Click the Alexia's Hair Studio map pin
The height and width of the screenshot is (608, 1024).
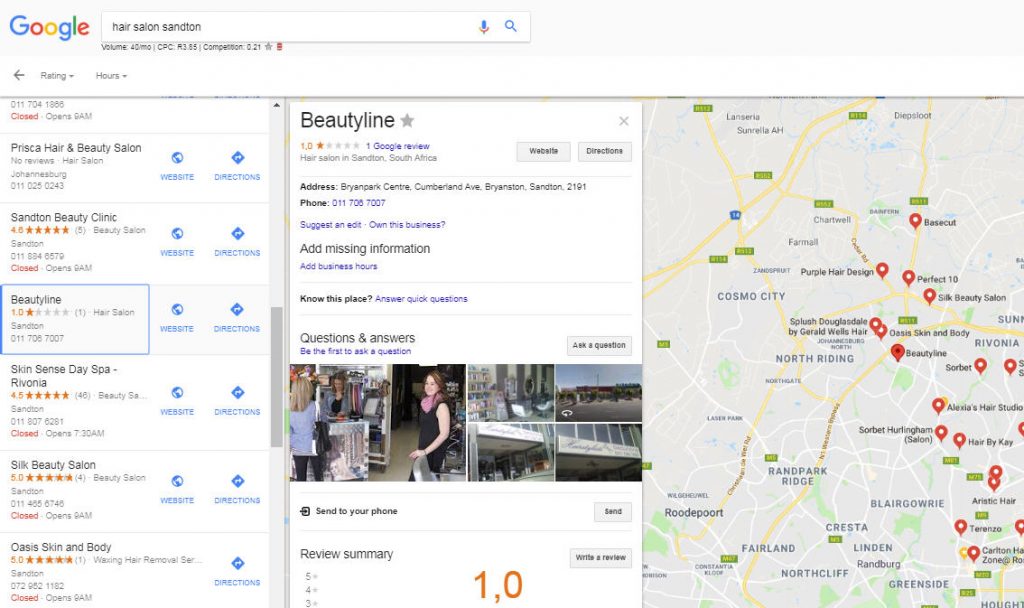pos(938,406)
